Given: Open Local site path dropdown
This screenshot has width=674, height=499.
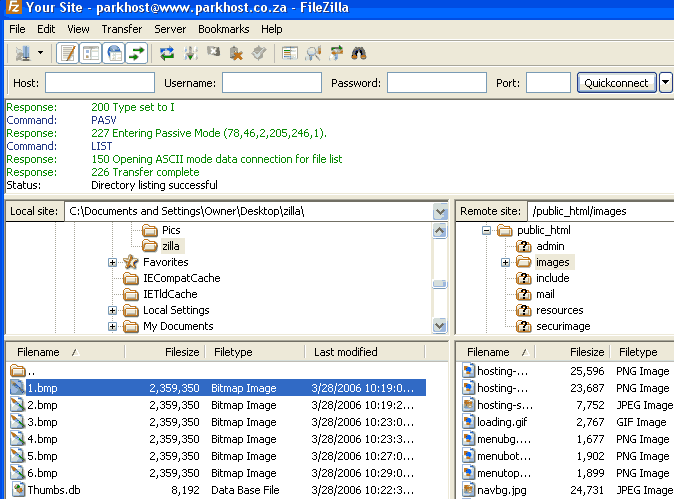Looking at the screenshot, I should pos(440,211).
